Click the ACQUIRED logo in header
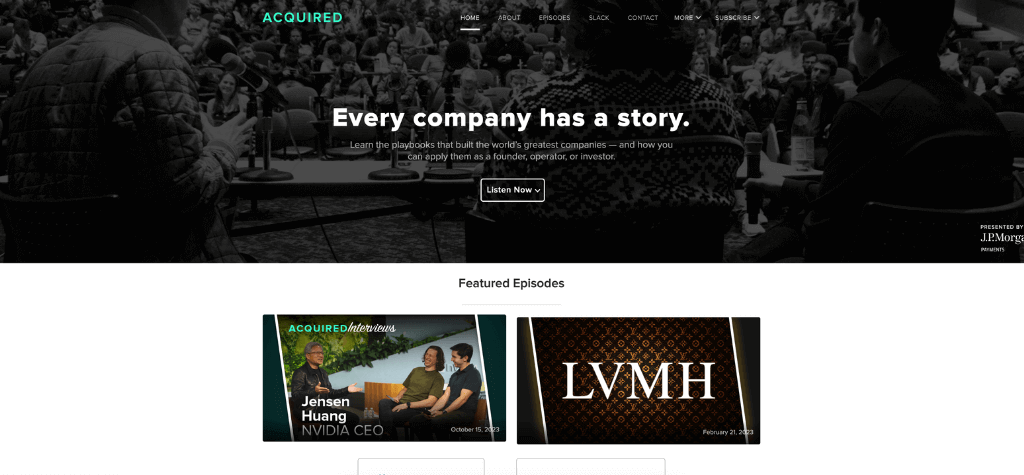This screenshot has height=475, width=1024. (x=302, y=18)
